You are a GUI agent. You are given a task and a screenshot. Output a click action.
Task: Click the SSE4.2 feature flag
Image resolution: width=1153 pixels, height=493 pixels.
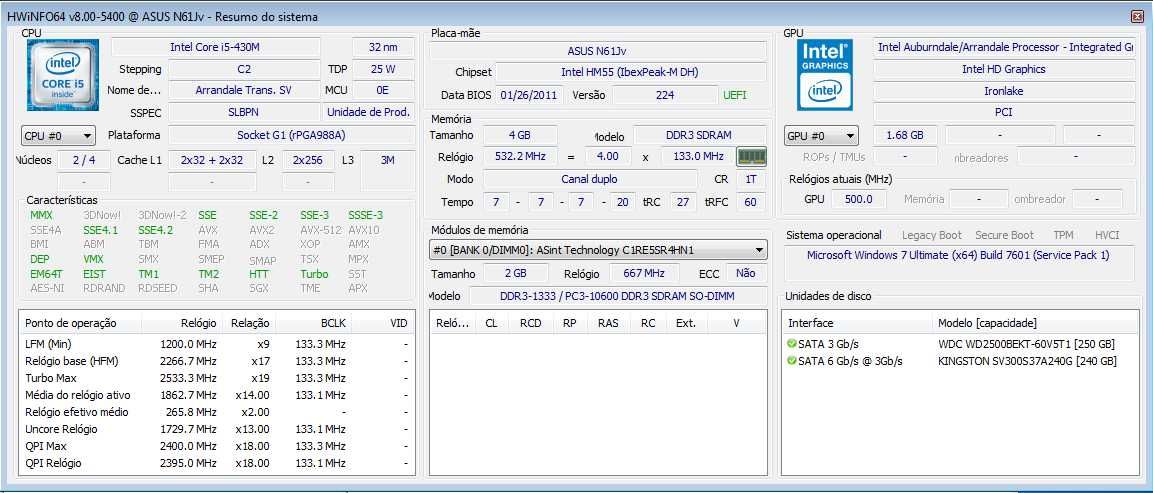154,230
